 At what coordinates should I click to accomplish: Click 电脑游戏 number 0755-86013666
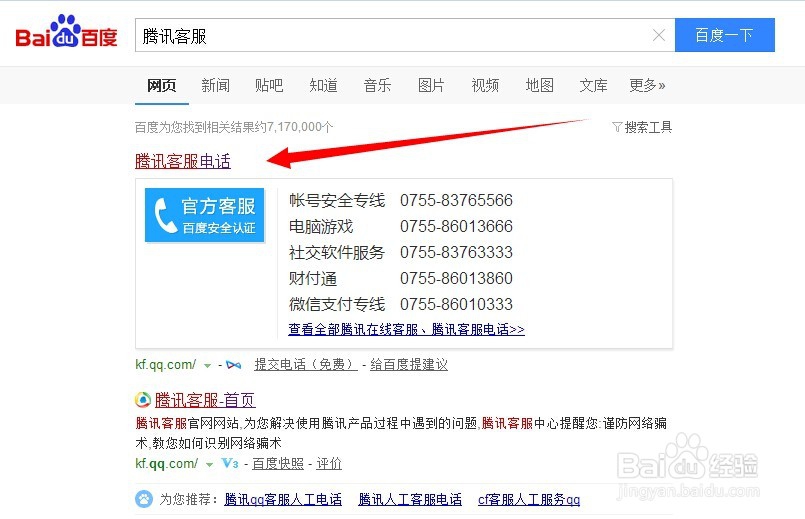click(x=456, y=226)
